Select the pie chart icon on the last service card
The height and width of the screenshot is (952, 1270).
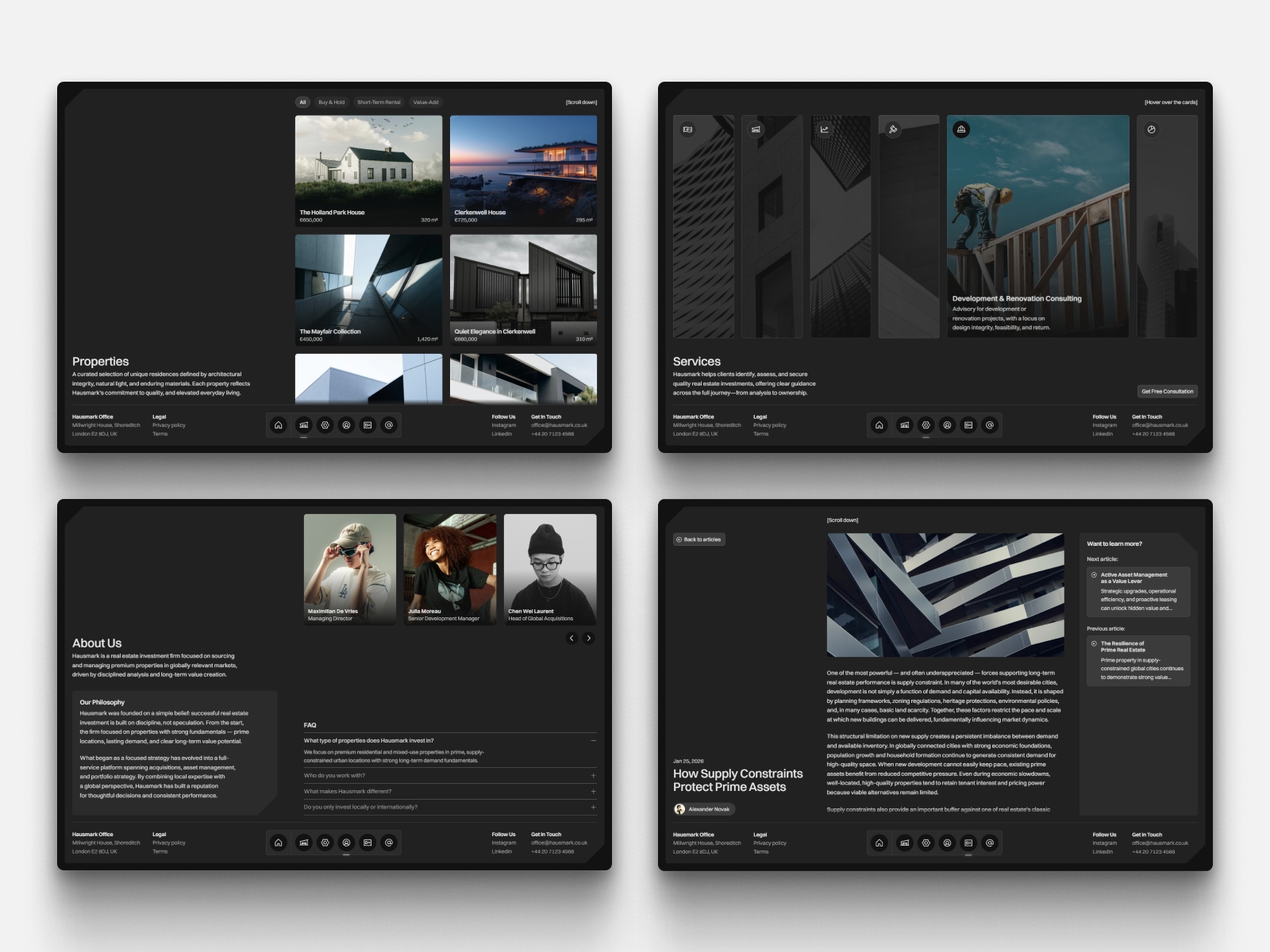tap(1152, 129)
